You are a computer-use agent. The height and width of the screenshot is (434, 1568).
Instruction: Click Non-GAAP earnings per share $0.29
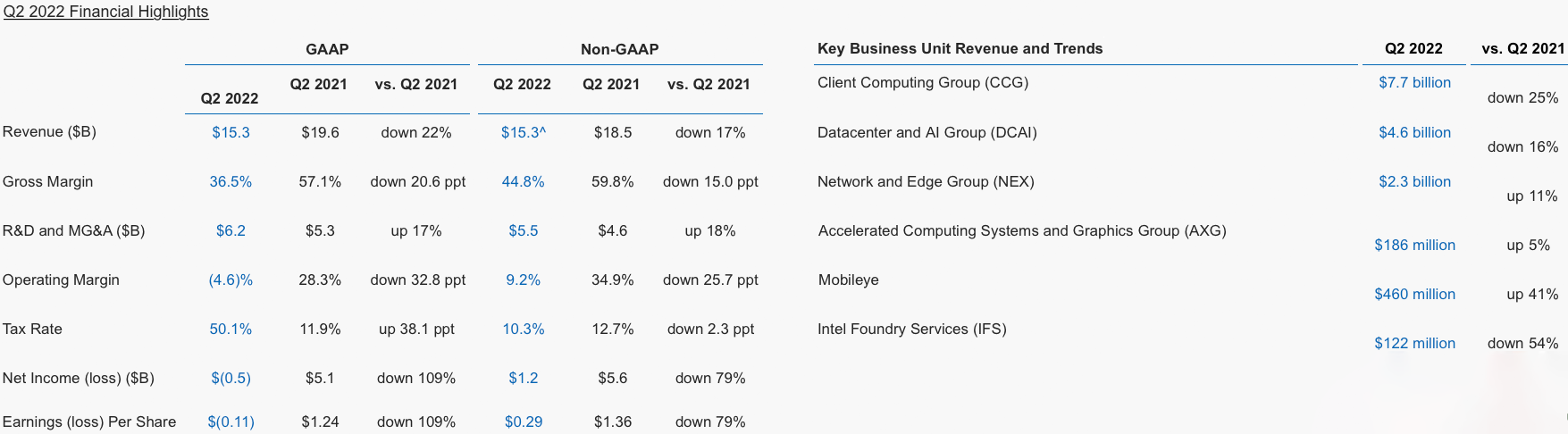tap(523, 421)
